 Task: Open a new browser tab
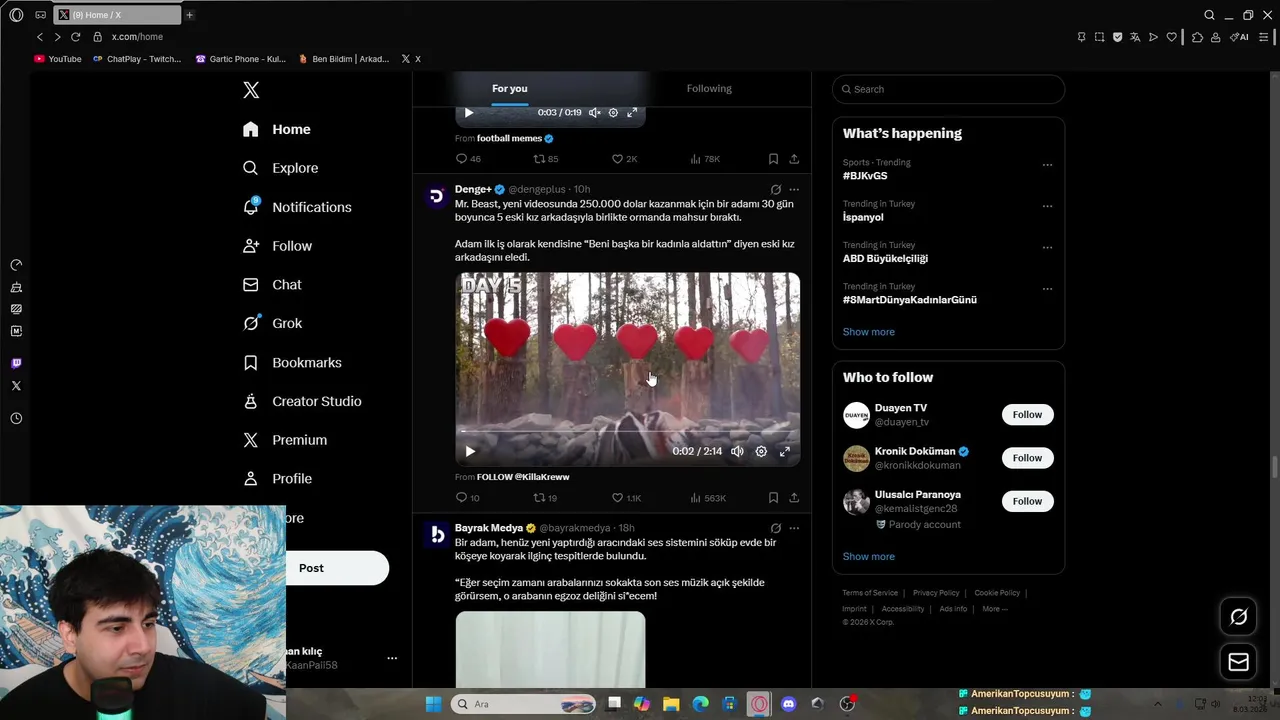coord(189,15)
